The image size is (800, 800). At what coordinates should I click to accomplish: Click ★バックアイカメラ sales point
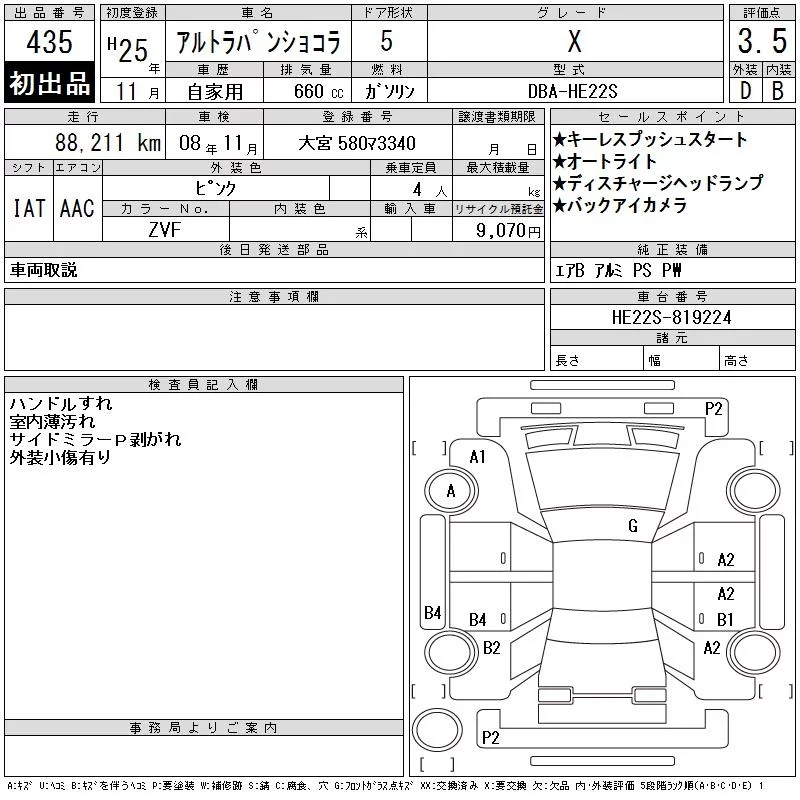(x=620, y=205)
